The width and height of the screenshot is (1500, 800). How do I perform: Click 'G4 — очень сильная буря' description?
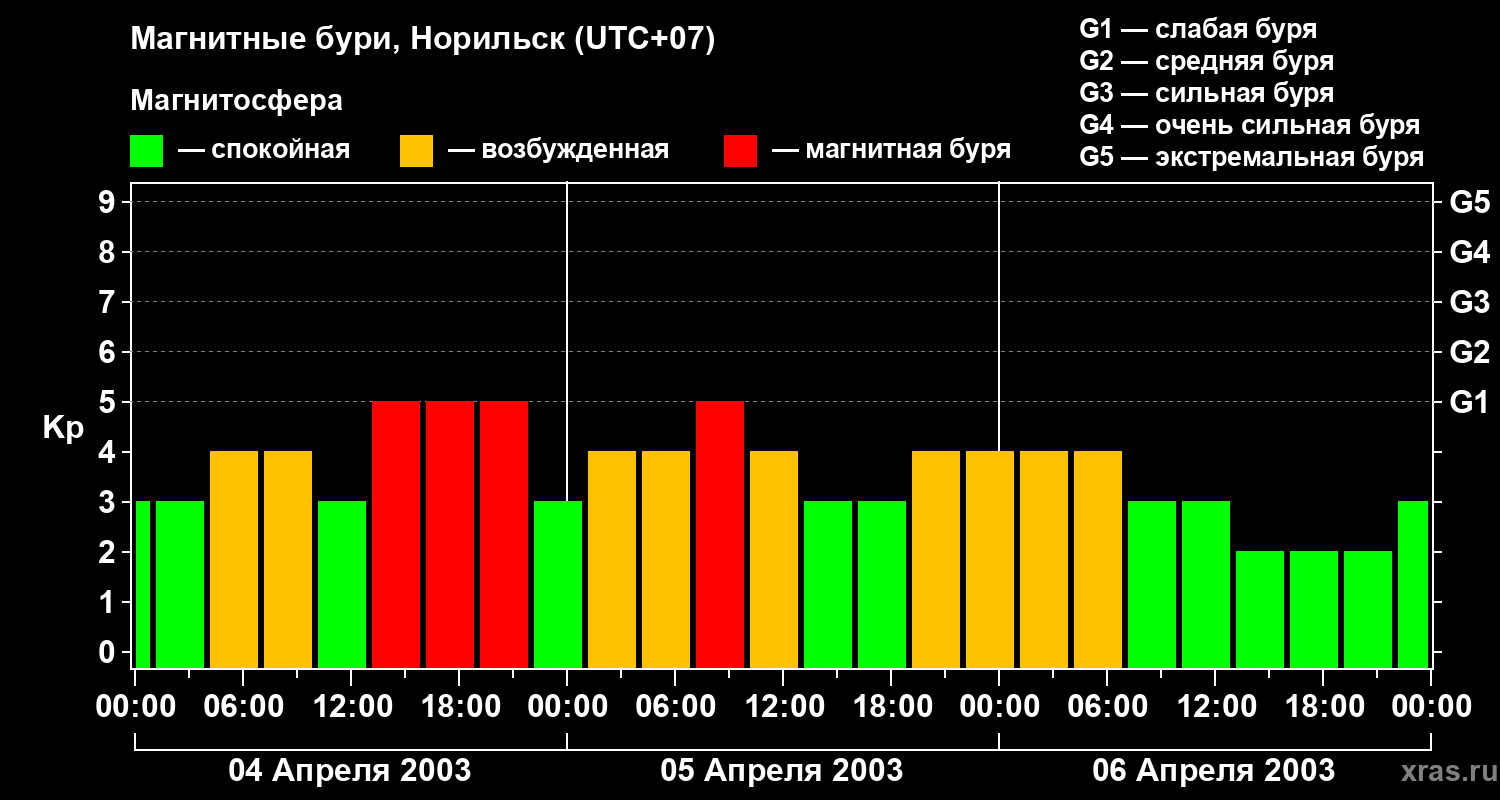pos(1250,125)
